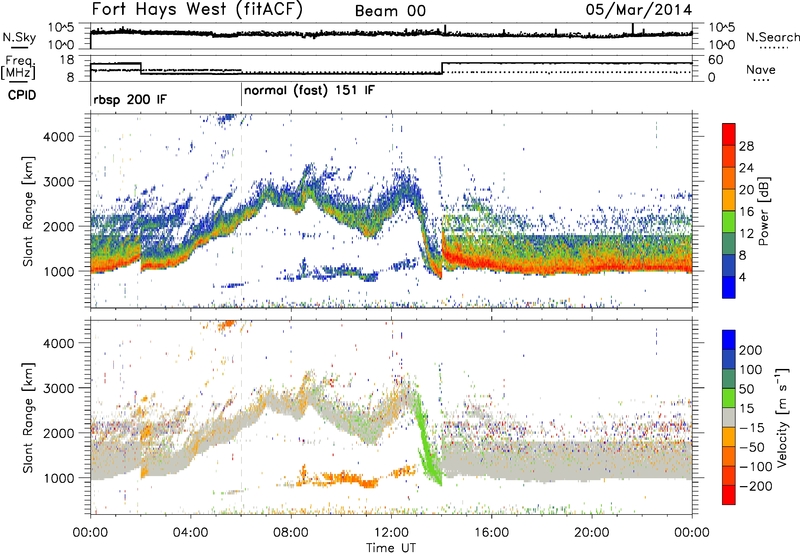The width and height of the screenshot is (800, 554).
Task: Click the '-200' Velocity colorbar tick value
Action: click(x=756, y=486)
